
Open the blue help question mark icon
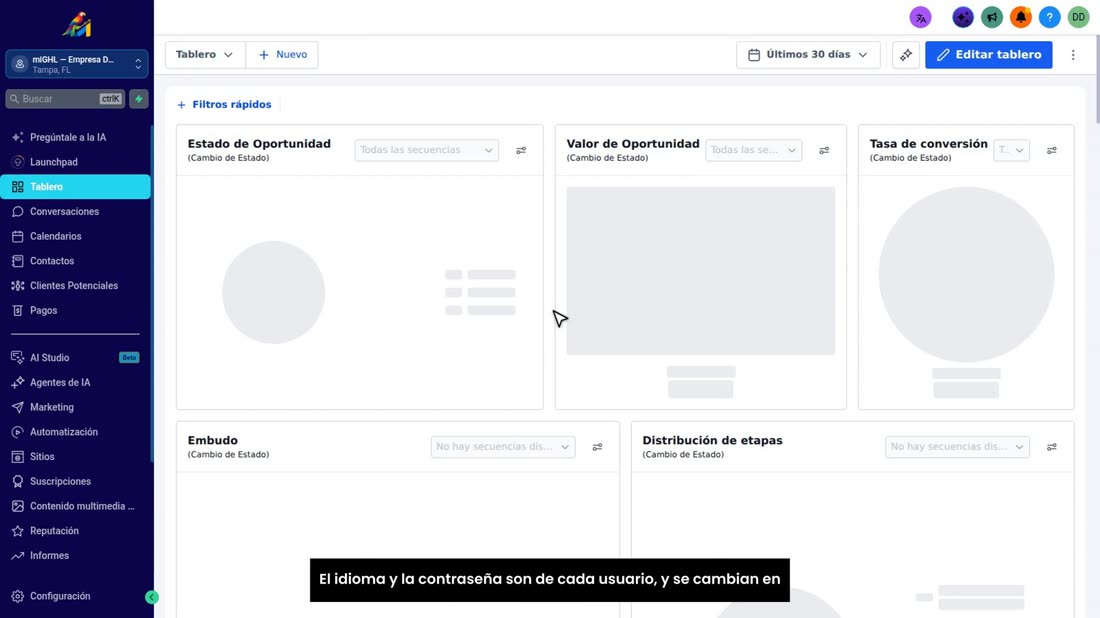pyautogui.click(x=1049, y=18)
